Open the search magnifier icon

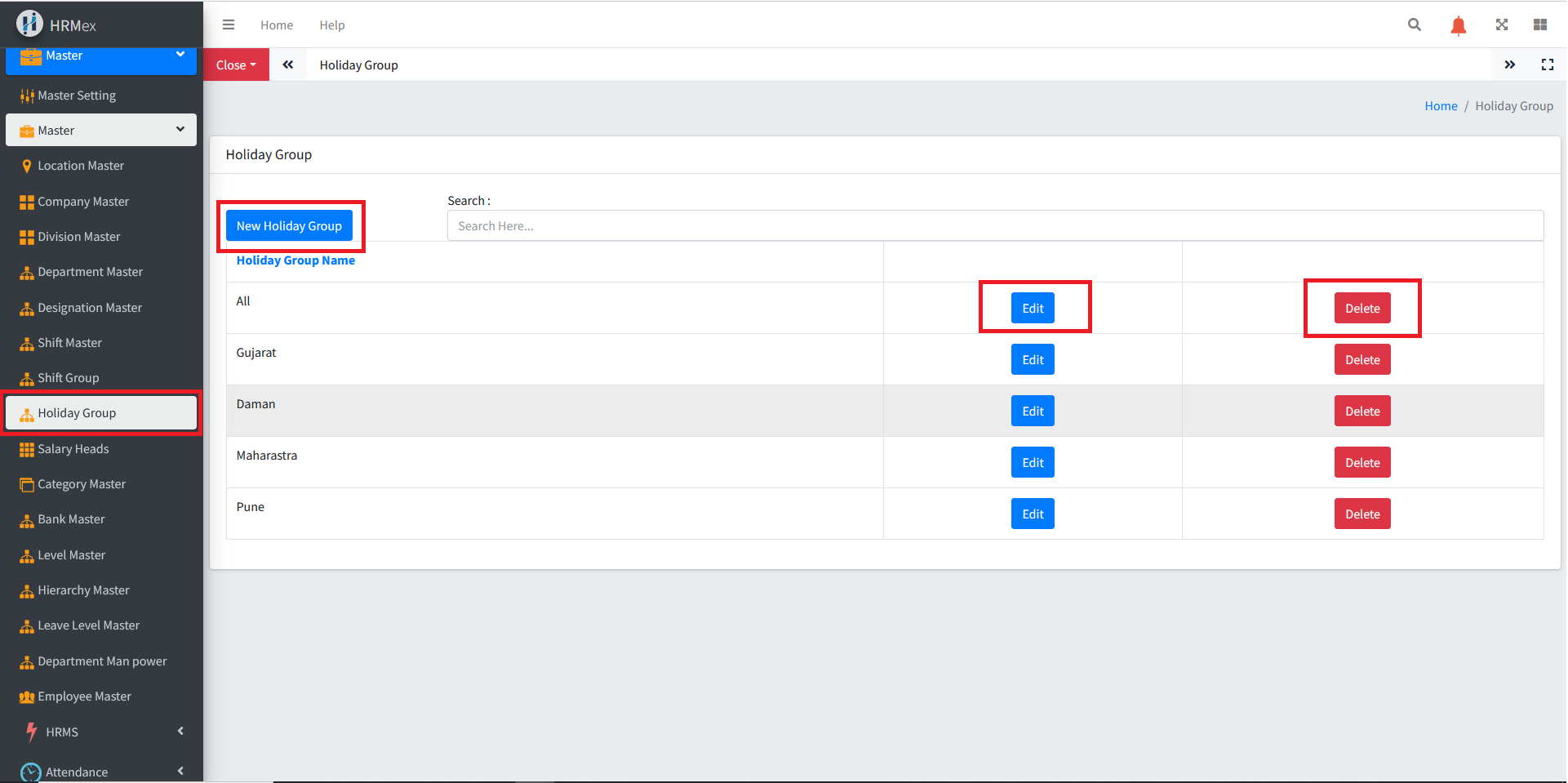(x=1415, y=24)
